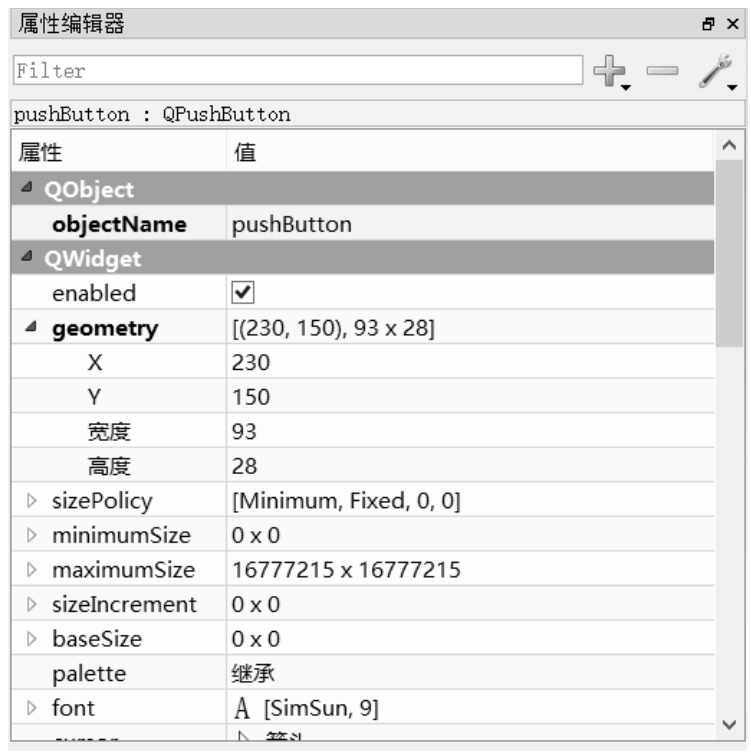This screenshot has width=751, height=755.
Task: Toggle the enabled checkbox
Action: [242, 294]
